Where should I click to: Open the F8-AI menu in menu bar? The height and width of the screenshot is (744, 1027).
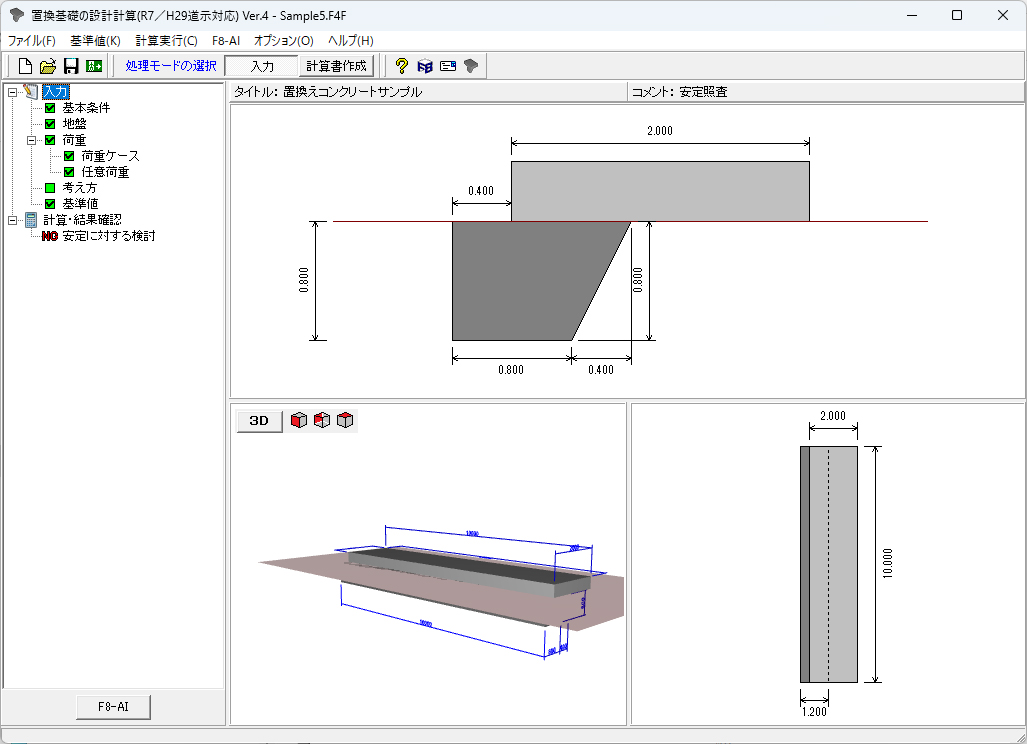226,41
